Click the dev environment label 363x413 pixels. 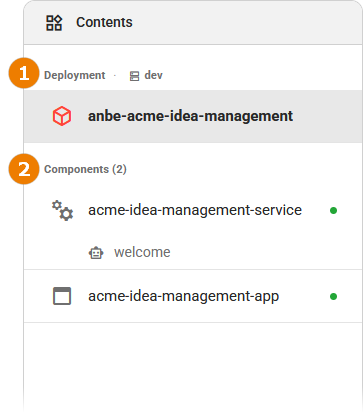click(153, 75)
